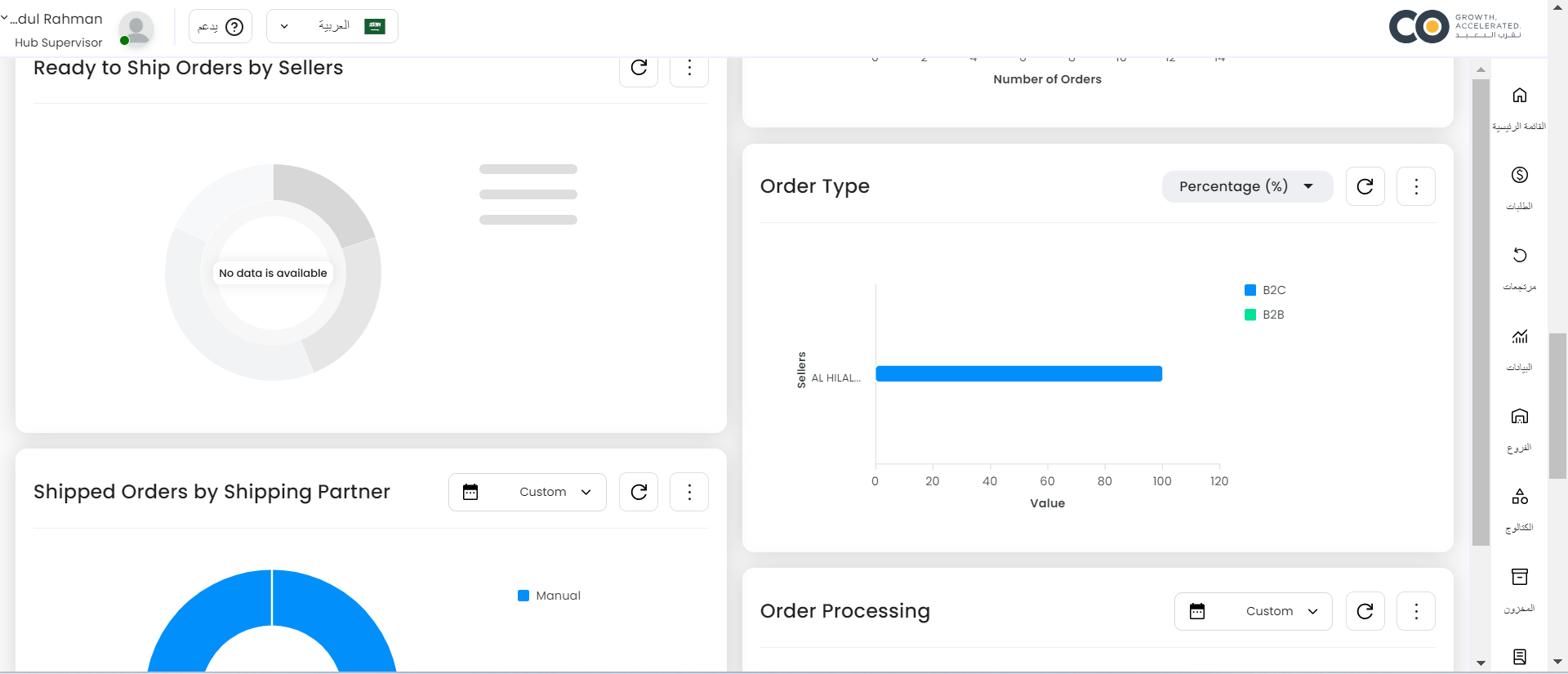The width and height of the screenshot is (1568, 674).
Task: Refresh Shipped Orders by Shipping Partner
Action: [x=639, y=492]
